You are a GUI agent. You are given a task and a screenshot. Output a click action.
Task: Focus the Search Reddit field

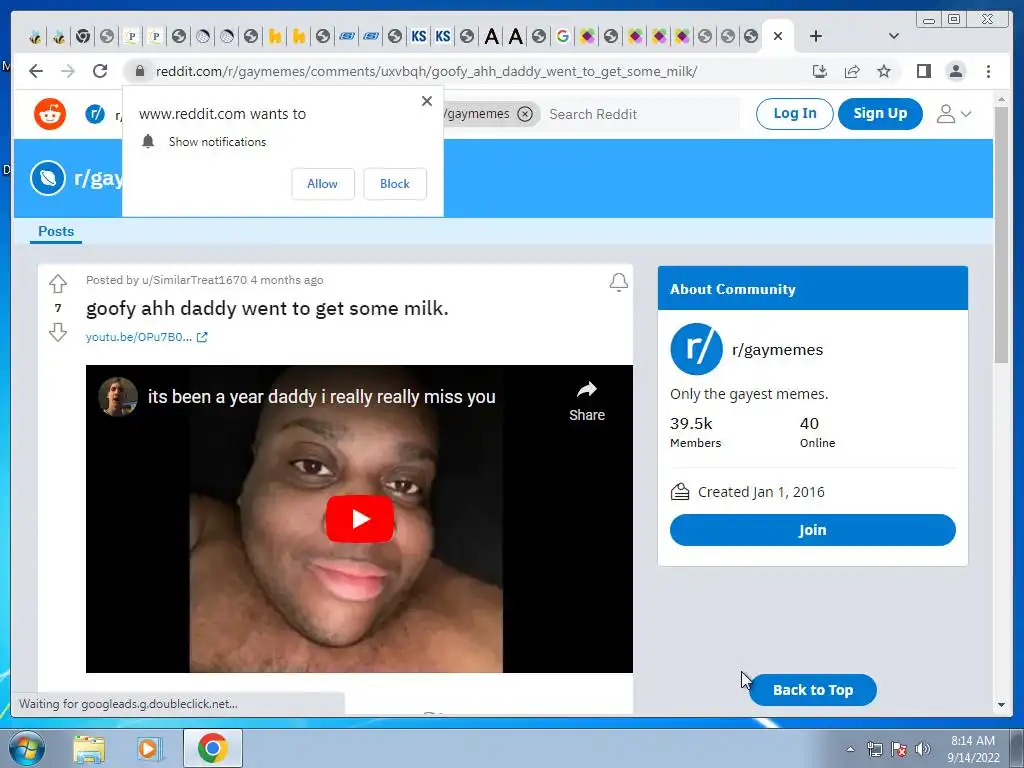(640, 114)
